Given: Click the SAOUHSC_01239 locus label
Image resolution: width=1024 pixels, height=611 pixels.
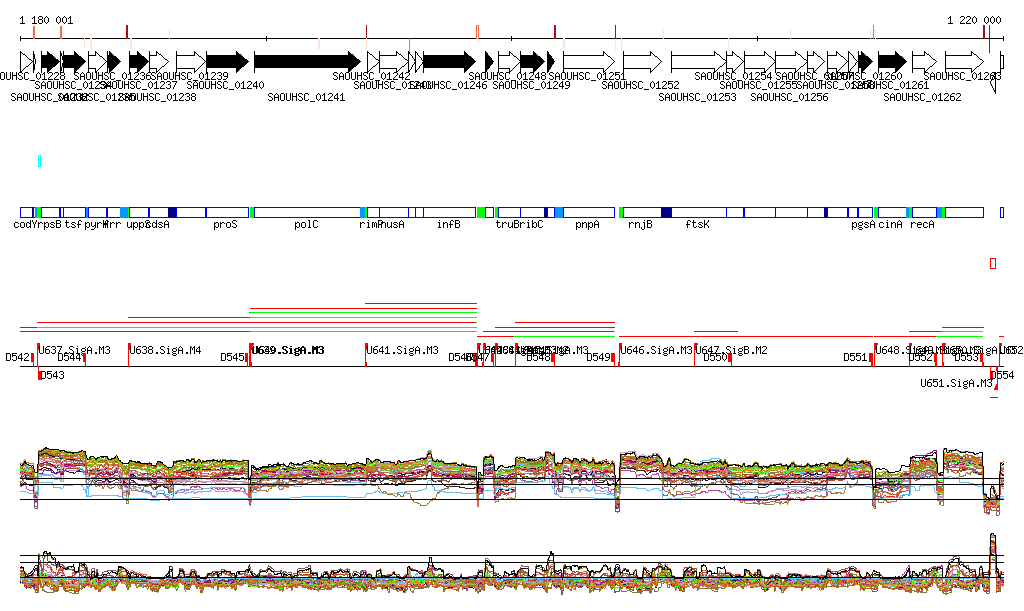Looking at the screenshot, I should point(189,76).
